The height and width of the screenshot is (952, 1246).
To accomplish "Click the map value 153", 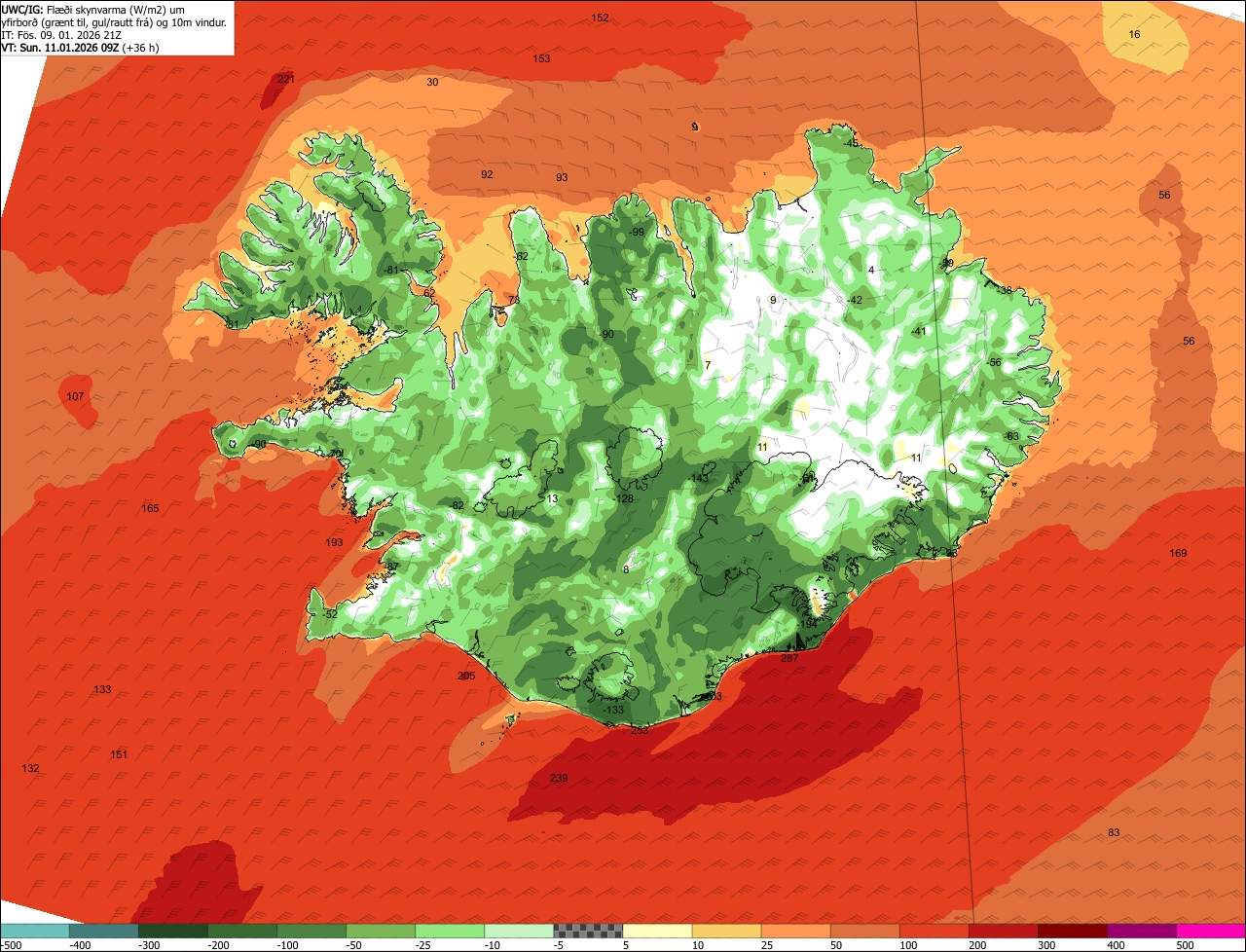I will point(541,58).
